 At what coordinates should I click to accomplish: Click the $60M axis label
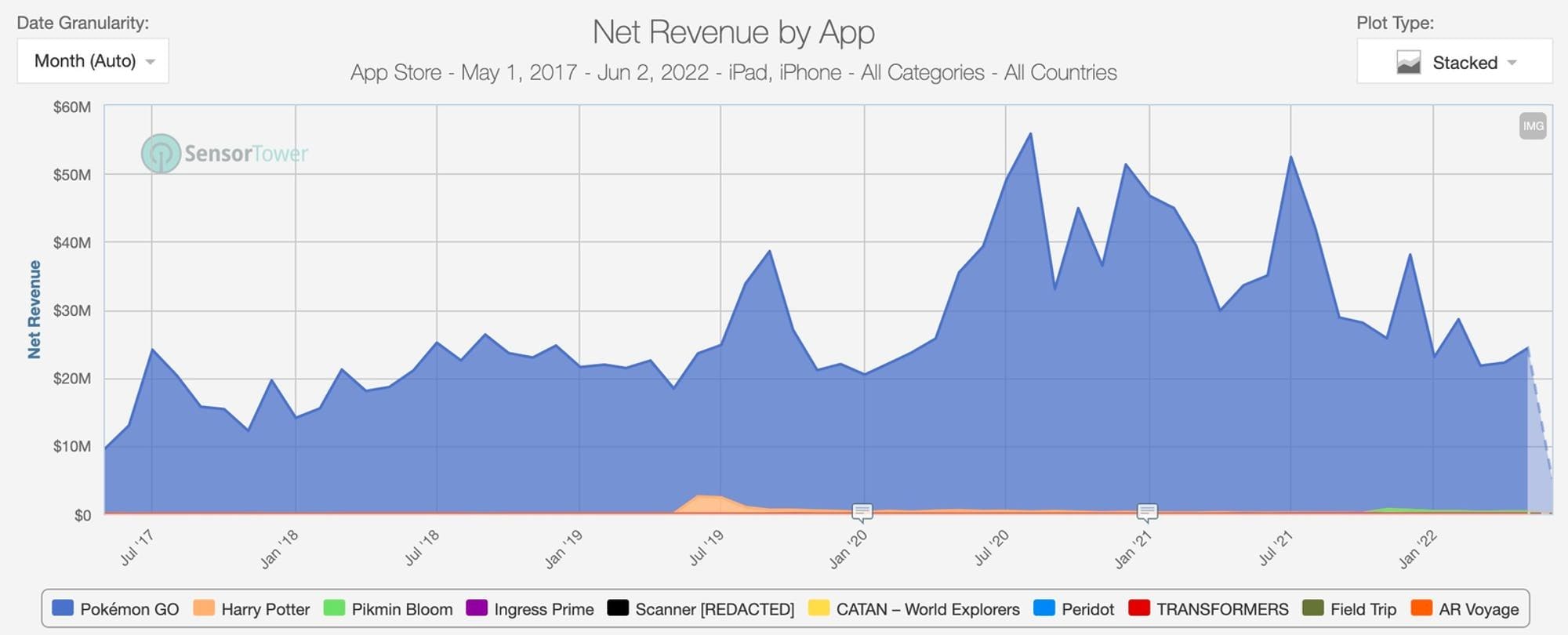coord(72,107)
